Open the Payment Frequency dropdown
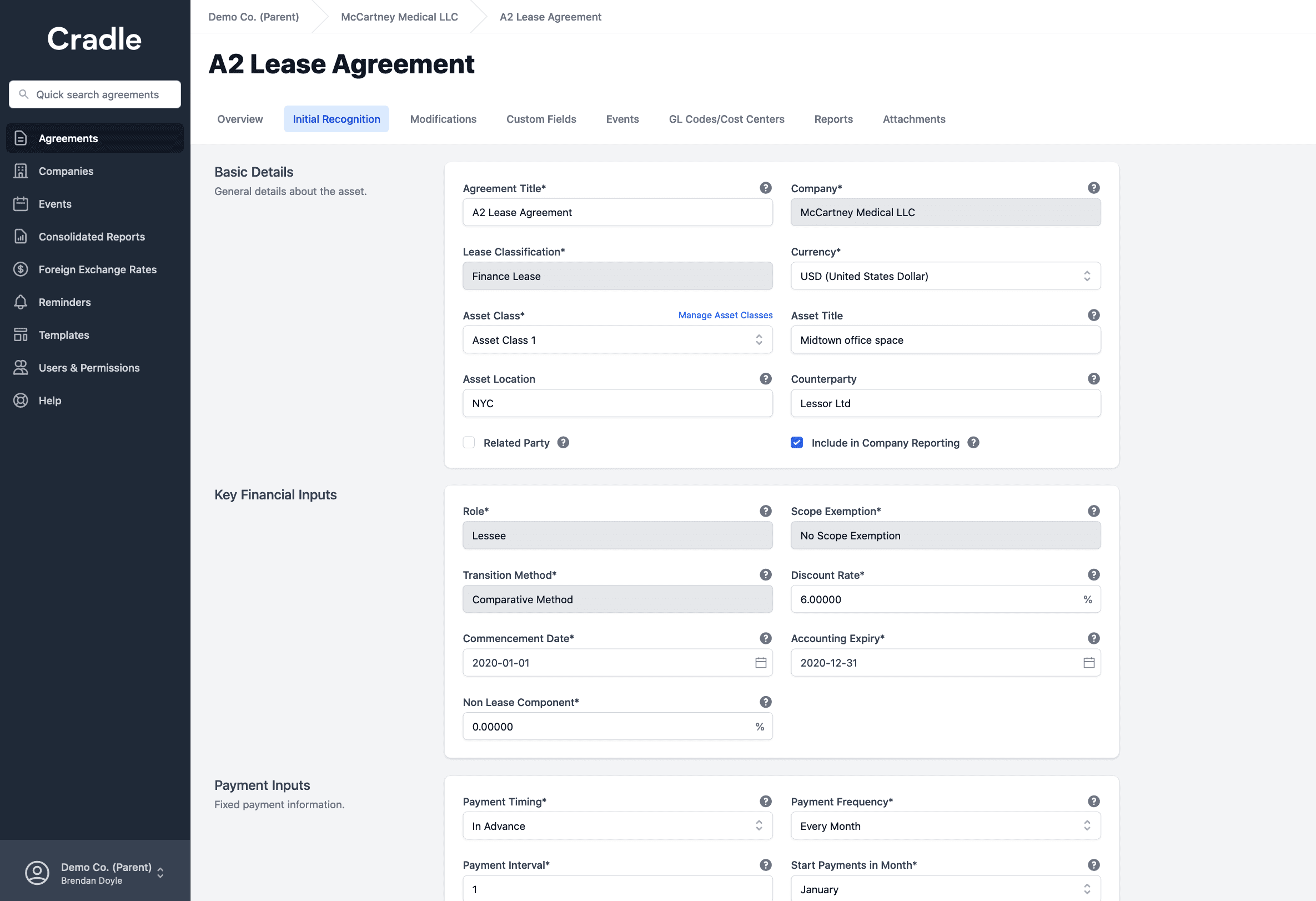This screenshot has height=901, width=1316. click(945, 826)
